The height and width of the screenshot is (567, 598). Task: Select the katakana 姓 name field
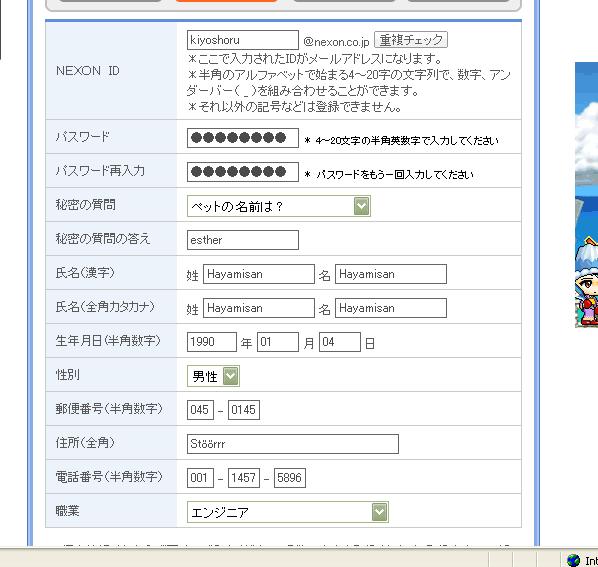coord(259,308)
